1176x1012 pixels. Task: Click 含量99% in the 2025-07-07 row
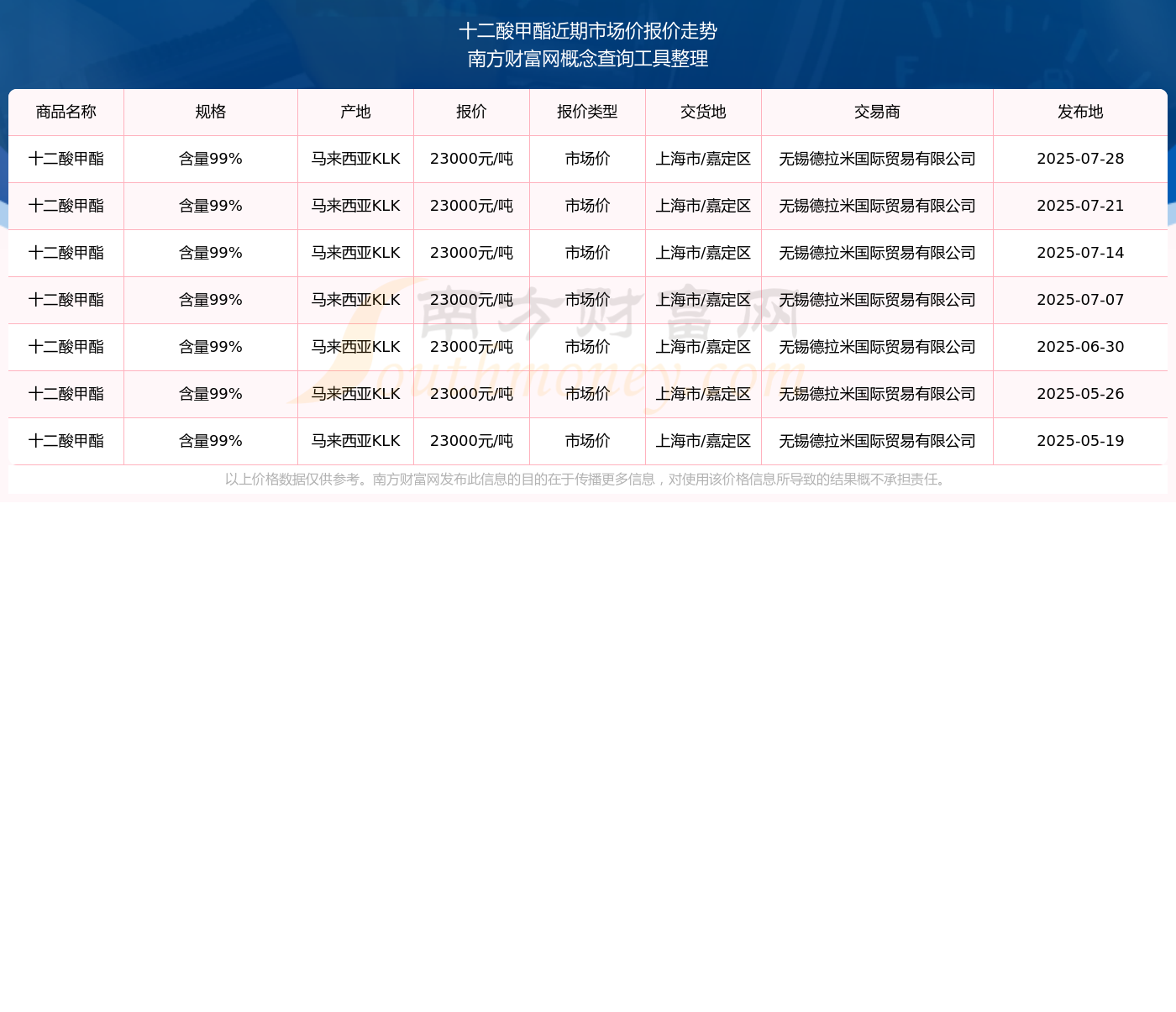[211, 300]
